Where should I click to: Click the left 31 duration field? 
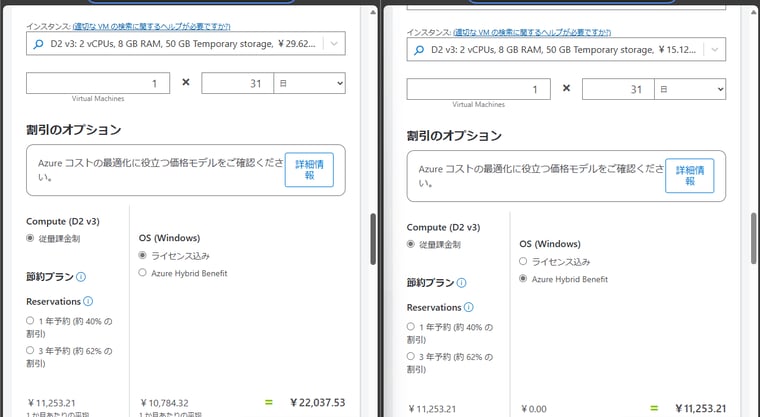point(238,83)
